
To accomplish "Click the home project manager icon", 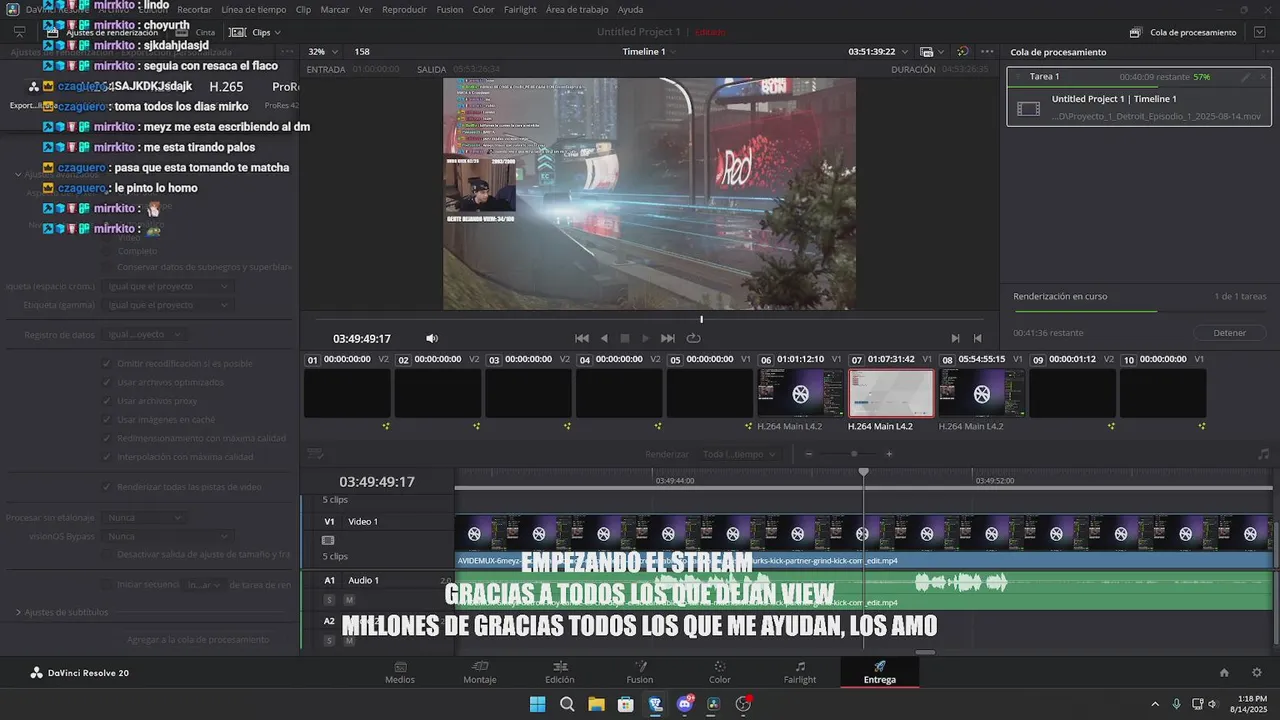I will [1224, 673].
